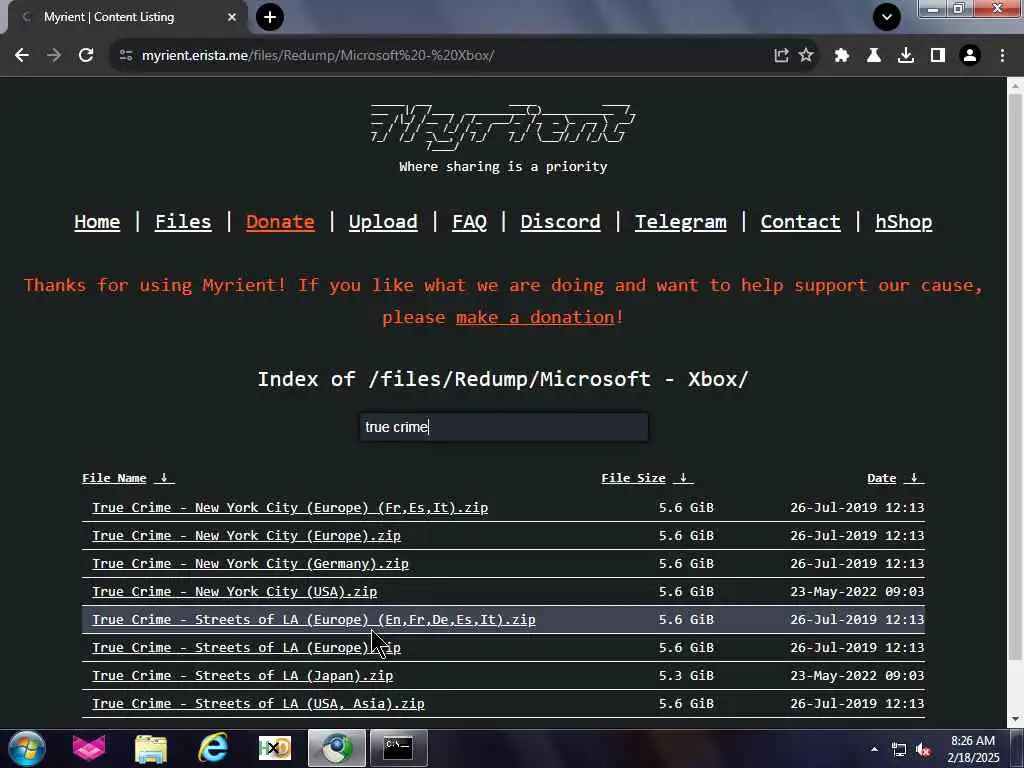Open the hShop link
Image resolution: width=1024 pixels, height=768 pixels.
click(904, 222)
